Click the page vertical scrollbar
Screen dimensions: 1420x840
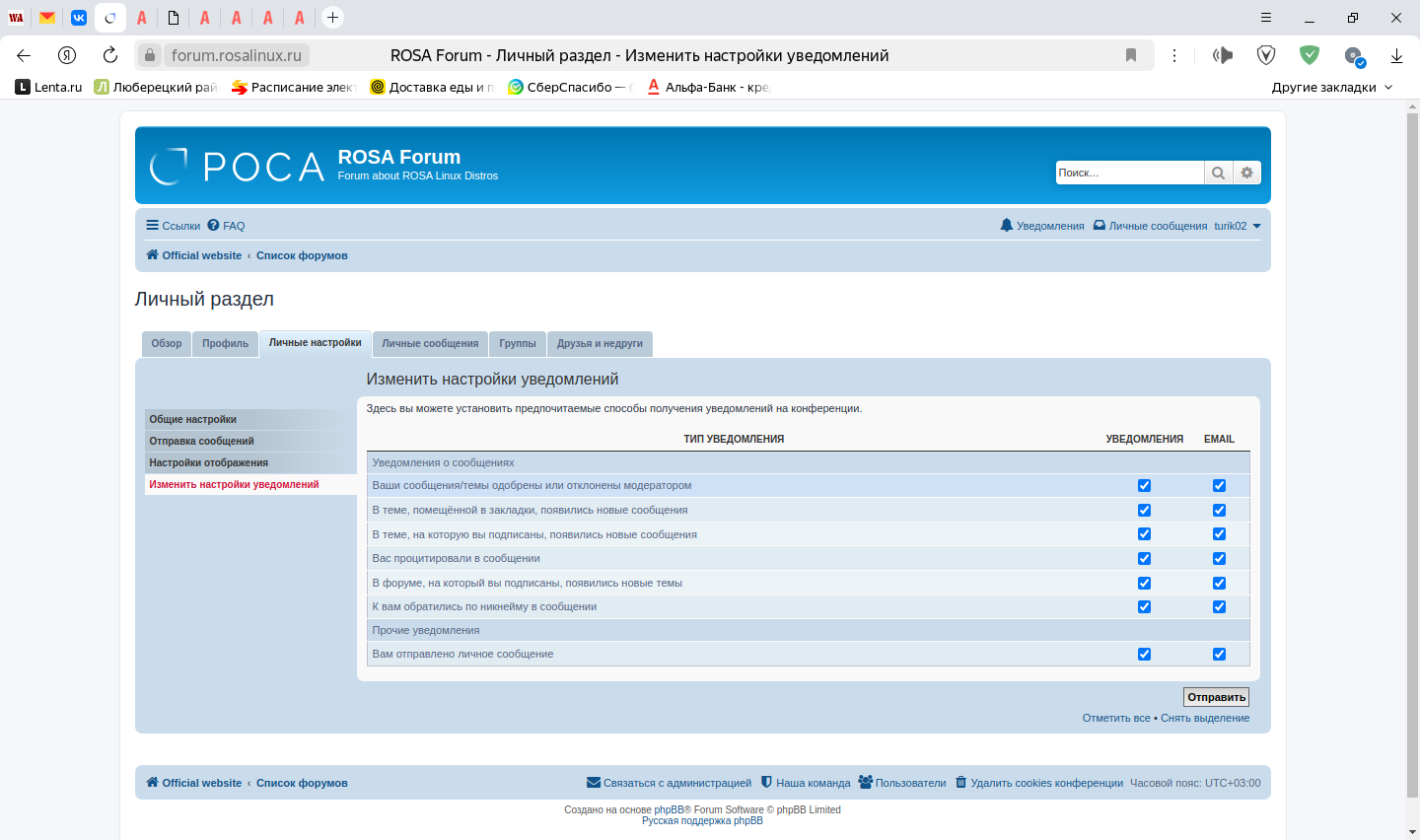pos(1412,454)
